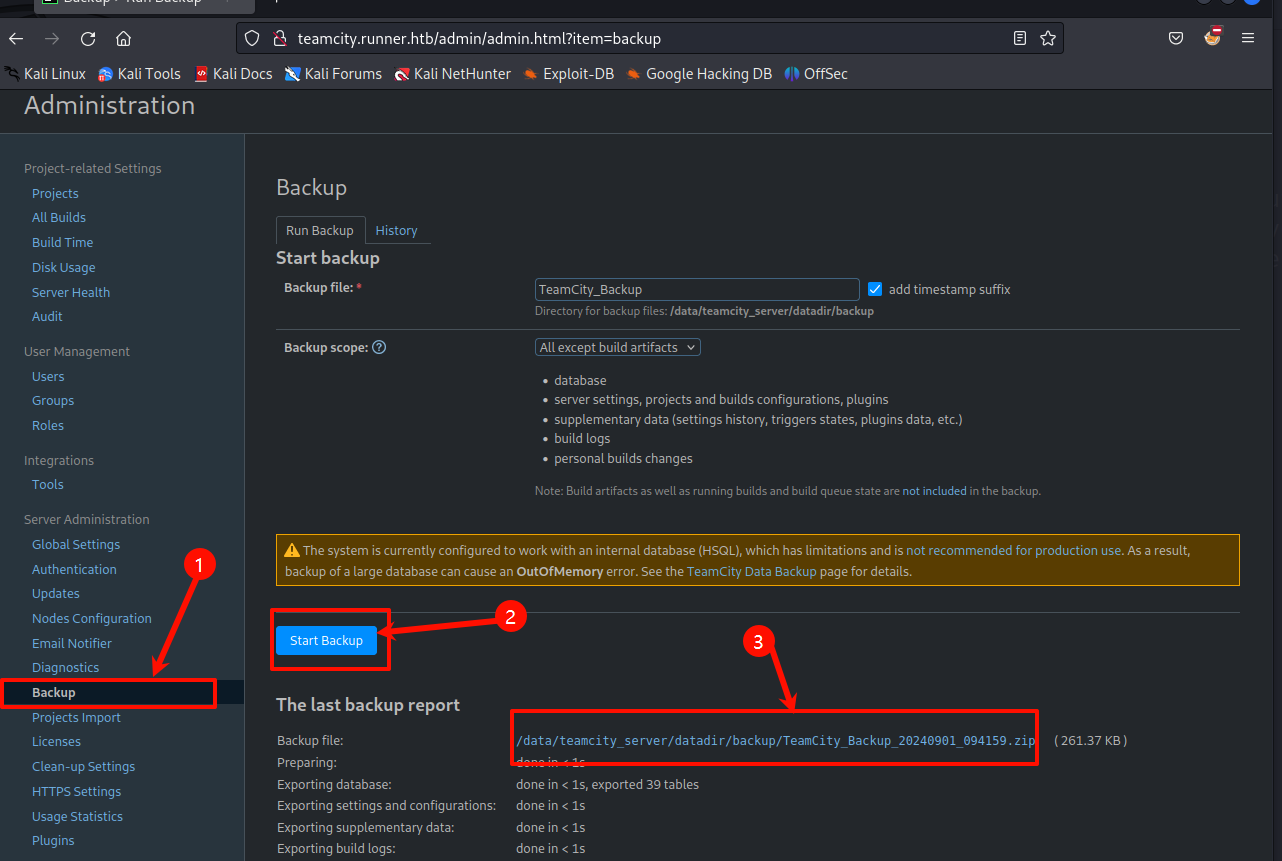Viewport: 1282px width, 861px height.
Task: Click the browser URL address bar
Action: [650, 38]
